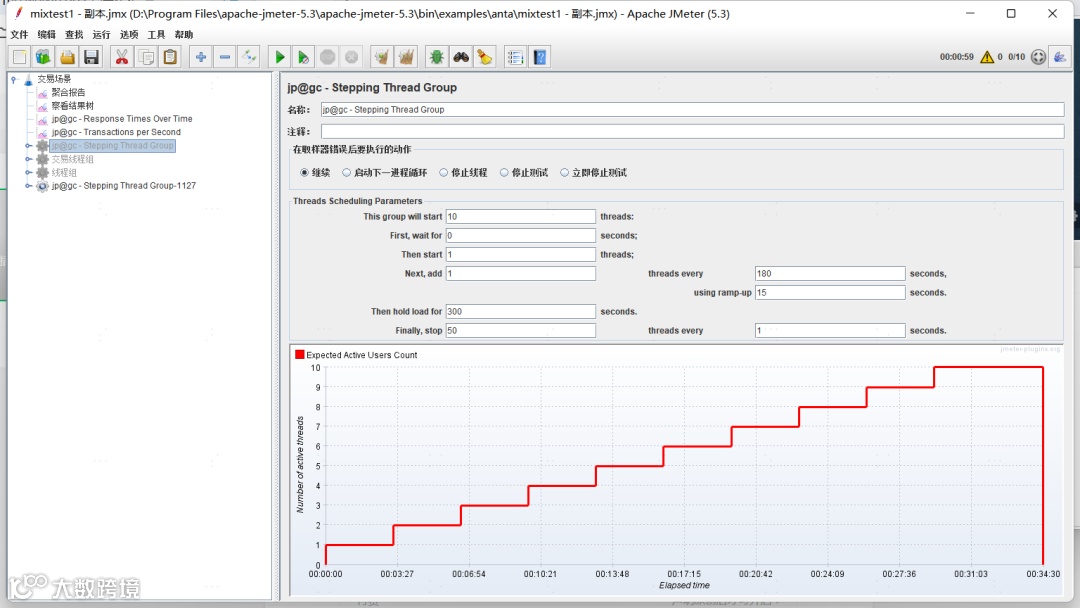Expand all nodes with plus icon
The width and height of the screenshot is (1080, 608).
coord(200,57)
